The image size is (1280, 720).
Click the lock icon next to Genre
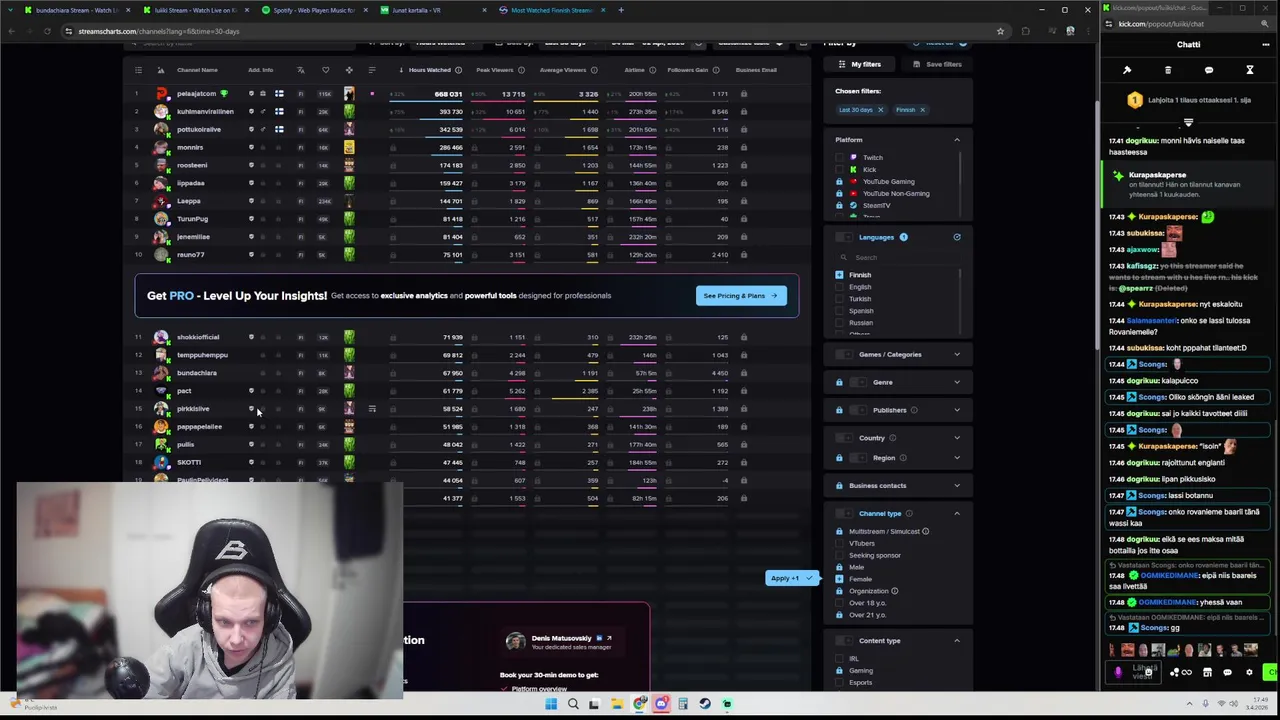pos(839,382)
